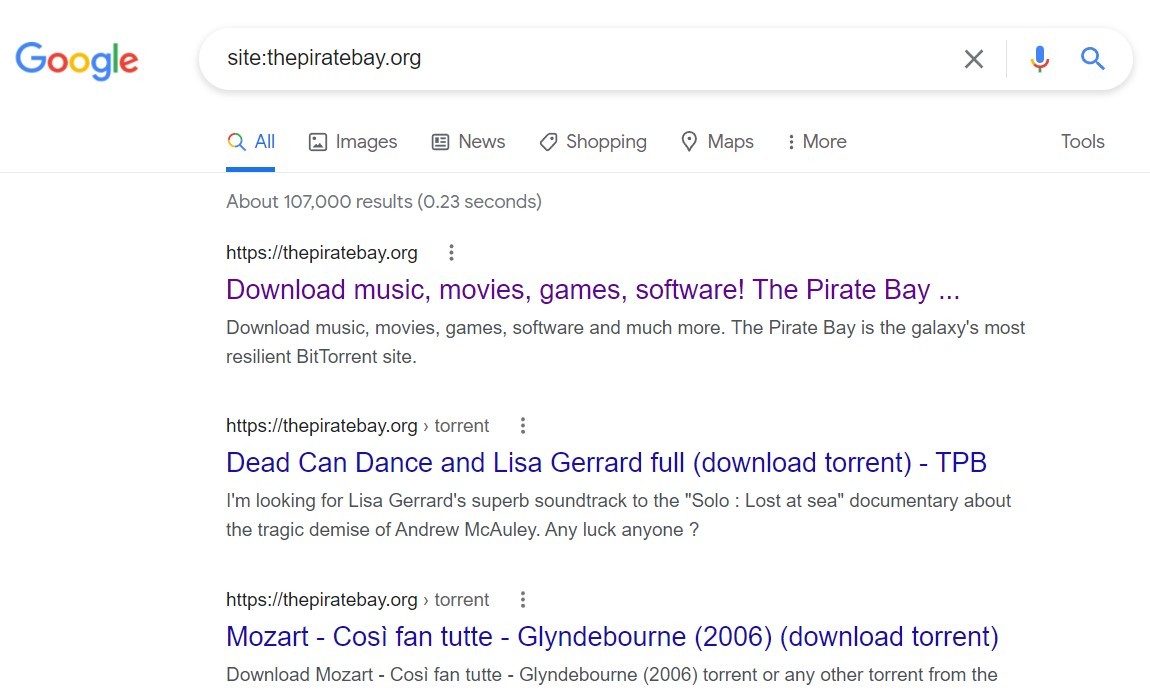1150x690 pixels.
Task: Start voice search with microphone icon
Action: point(1039,59)
